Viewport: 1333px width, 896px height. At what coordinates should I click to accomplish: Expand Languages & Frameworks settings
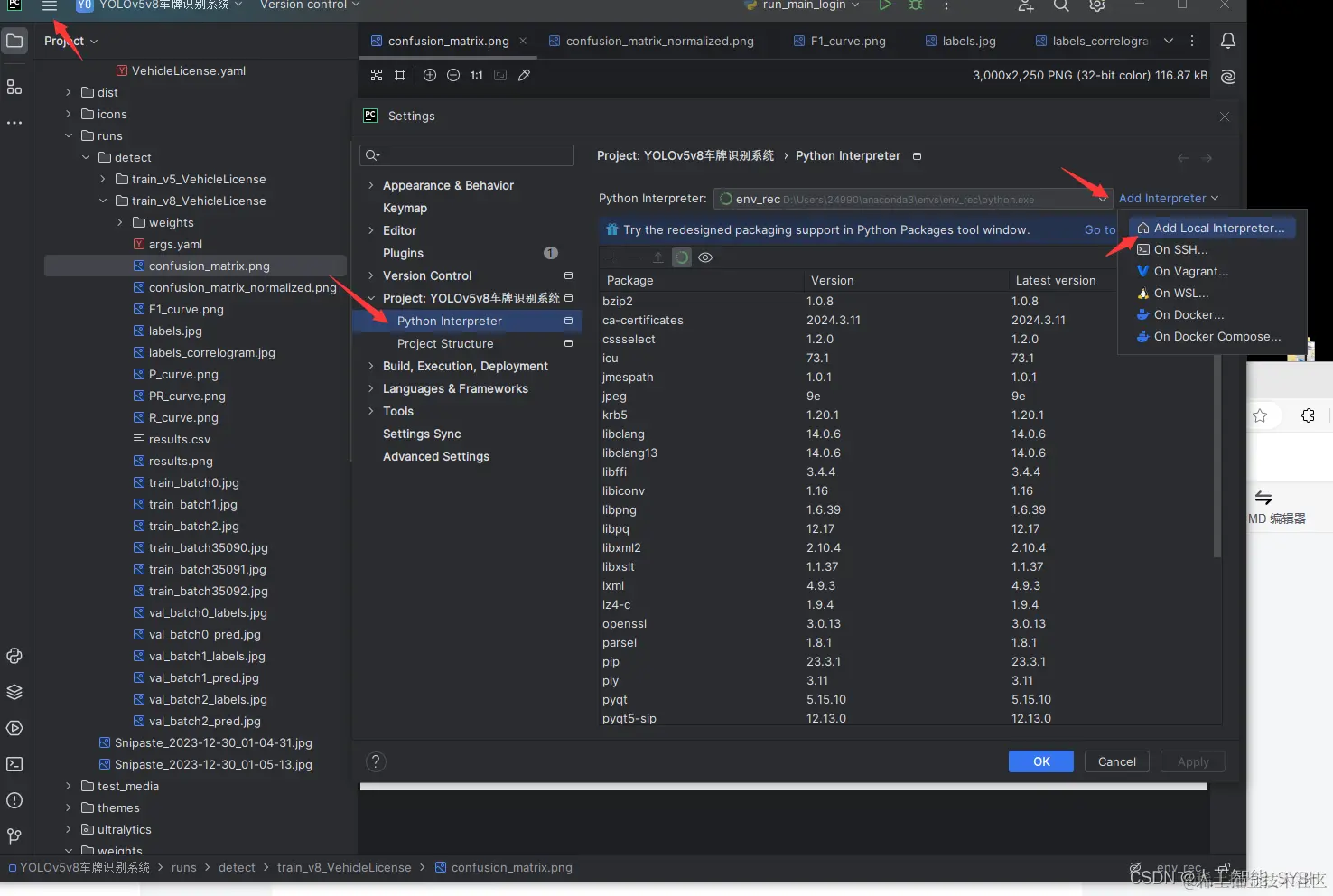click(370, 388)
